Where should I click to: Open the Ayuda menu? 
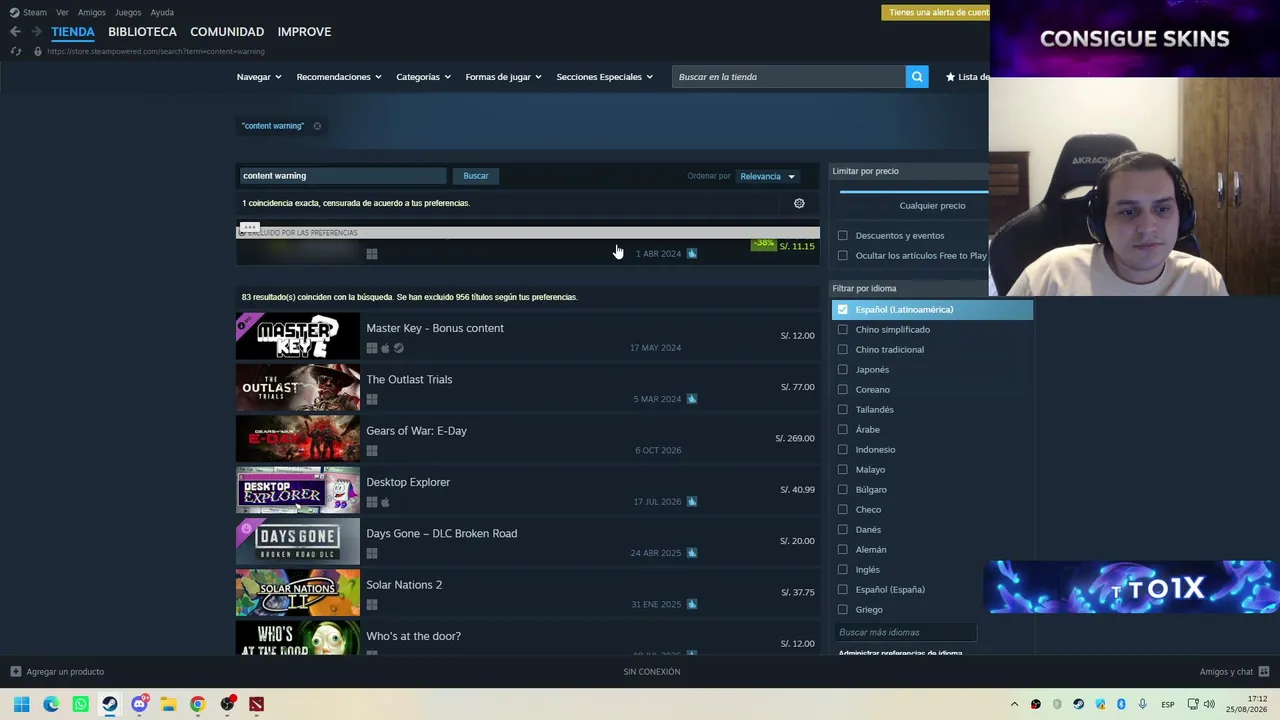click(162, 12)
